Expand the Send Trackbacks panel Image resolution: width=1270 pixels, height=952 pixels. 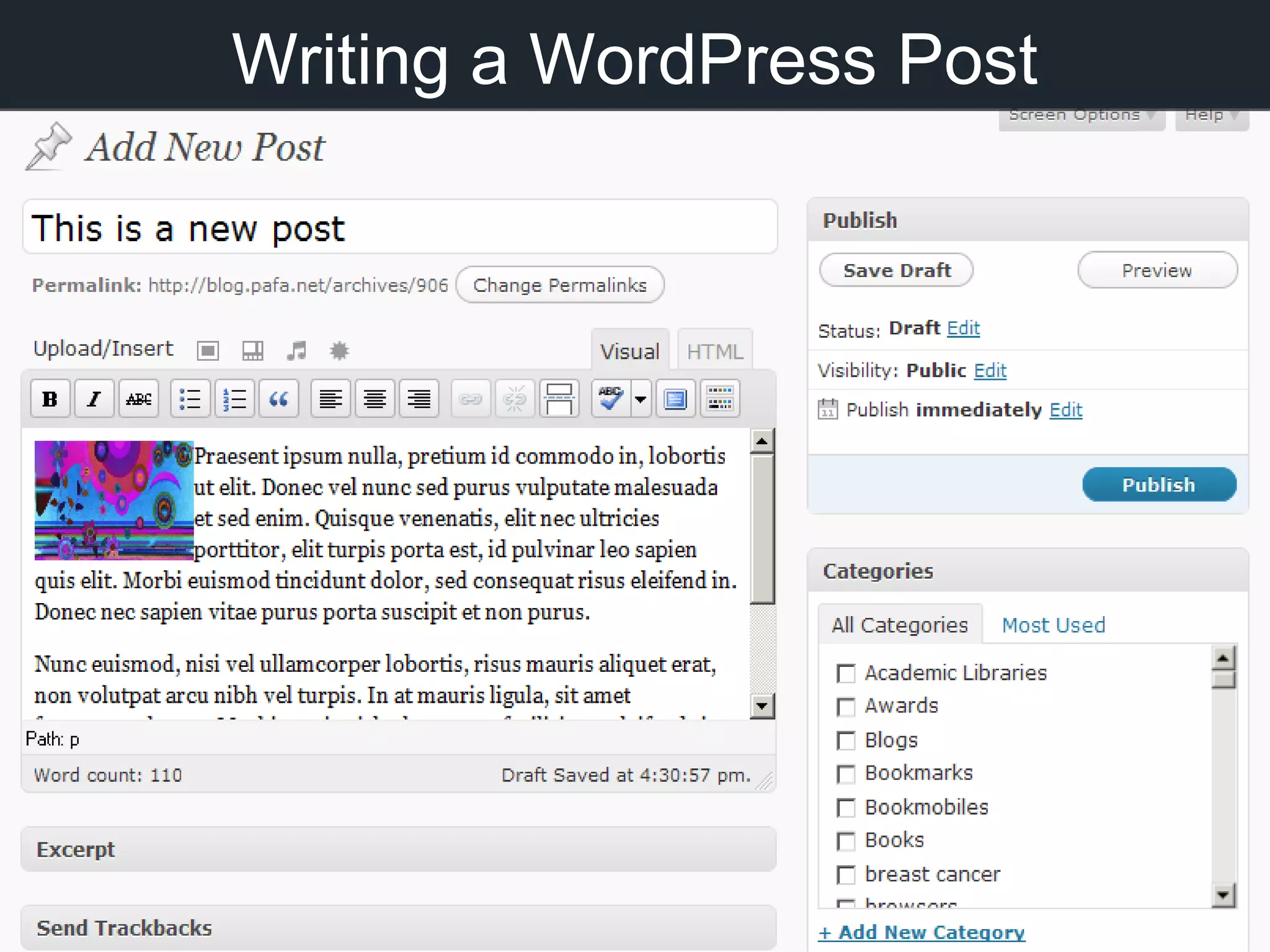399,927
